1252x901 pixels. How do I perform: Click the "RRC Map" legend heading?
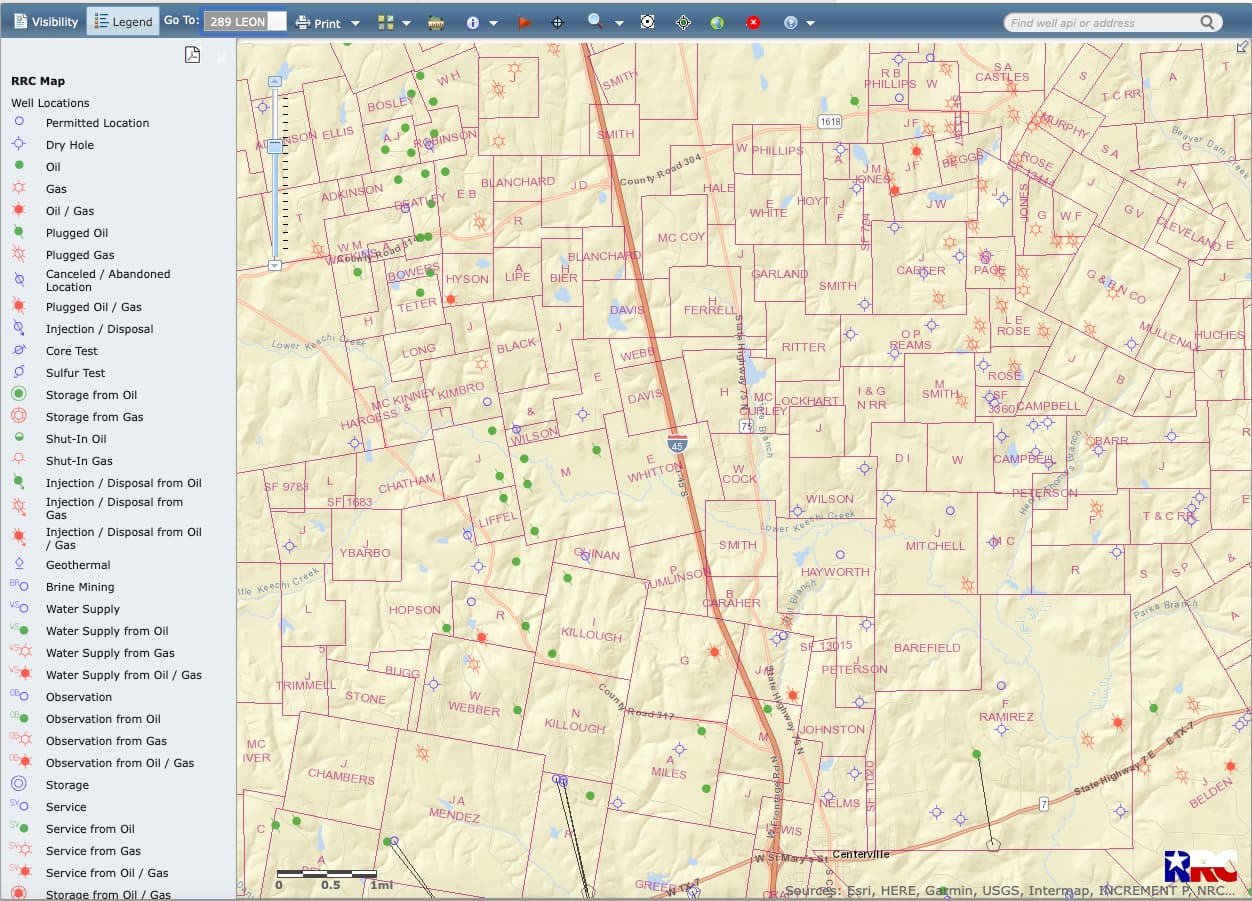38,81
